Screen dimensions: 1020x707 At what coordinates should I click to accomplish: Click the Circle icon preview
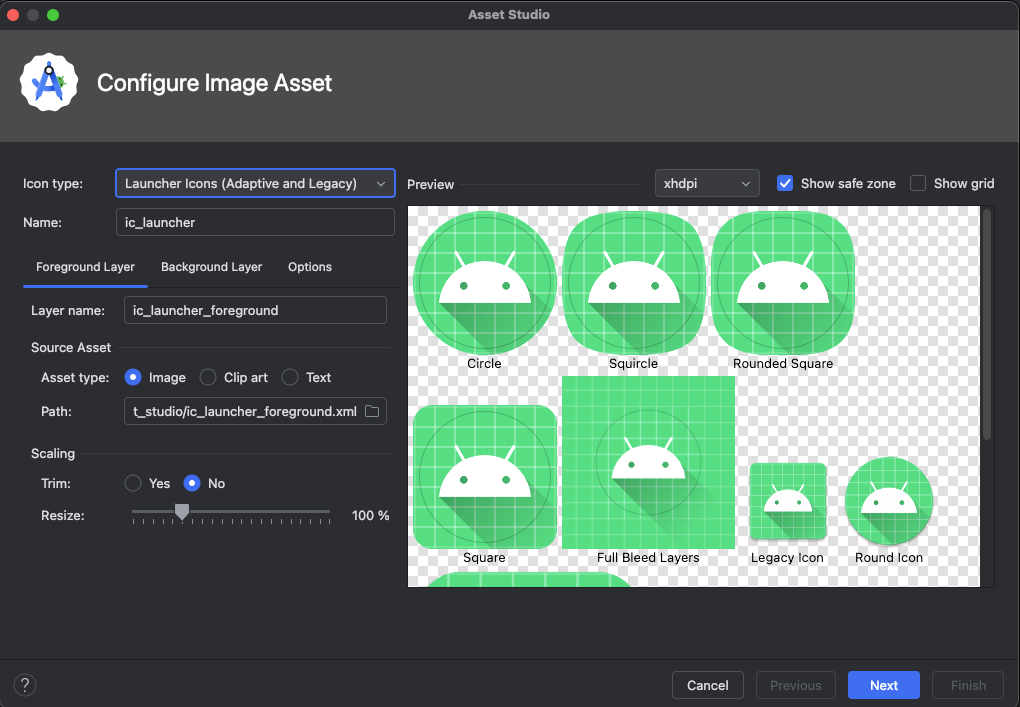point(485,283)
